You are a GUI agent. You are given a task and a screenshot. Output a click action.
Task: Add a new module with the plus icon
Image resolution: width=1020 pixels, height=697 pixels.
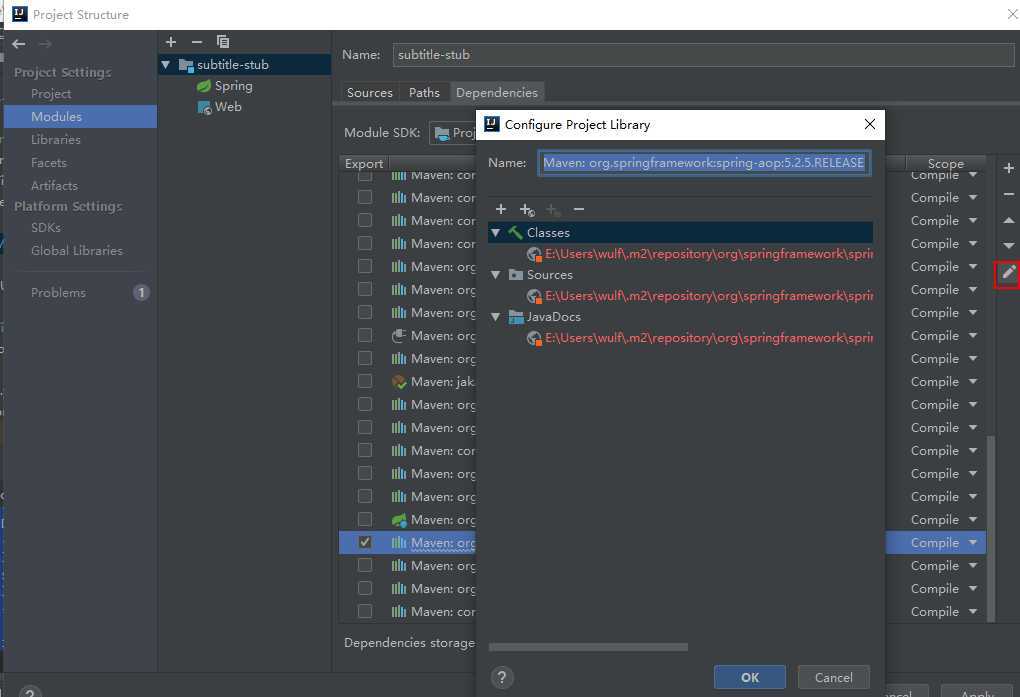click(171, 42)
